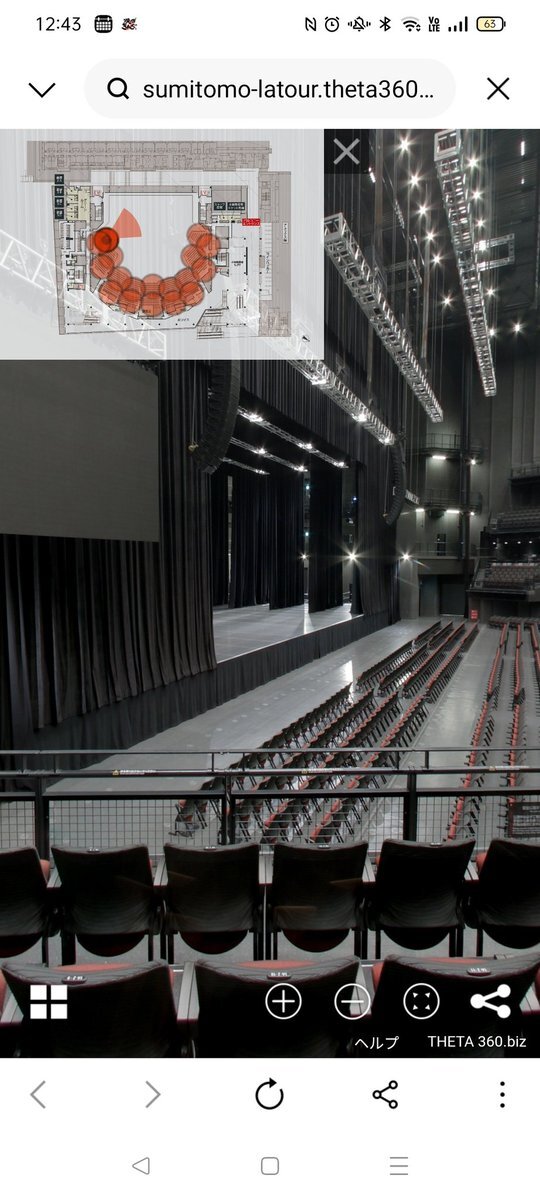Open the thumbnail grid view icon
This screenshot has height=1199, width=540.
49,1001
